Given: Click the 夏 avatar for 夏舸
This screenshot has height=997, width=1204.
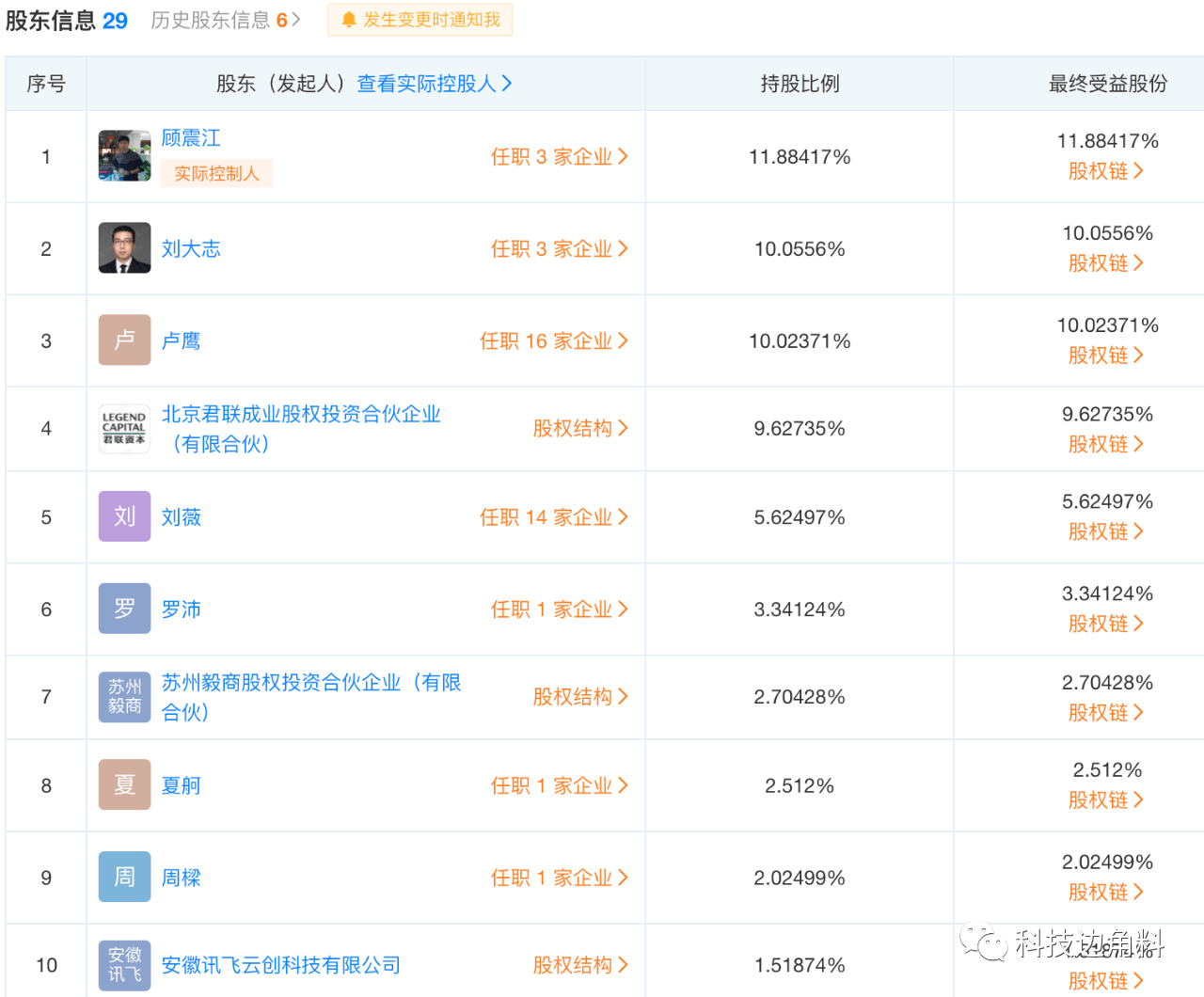Looking at the screenshot, I should (124, 784).
